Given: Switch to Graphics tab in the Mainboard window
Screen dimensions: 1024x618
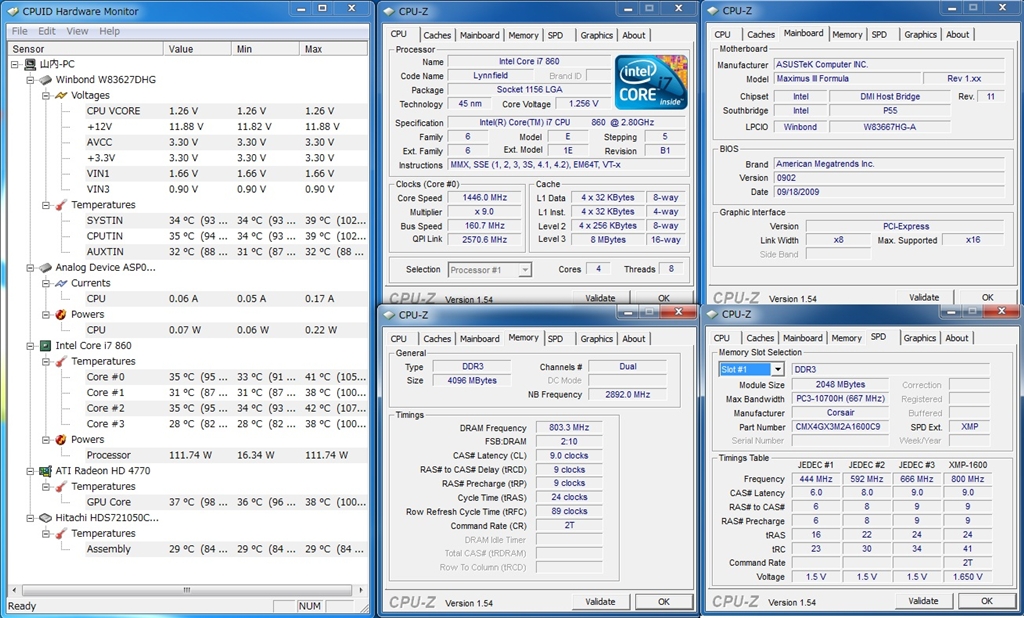Looking at the screenshot, I should tap(920, 35).
